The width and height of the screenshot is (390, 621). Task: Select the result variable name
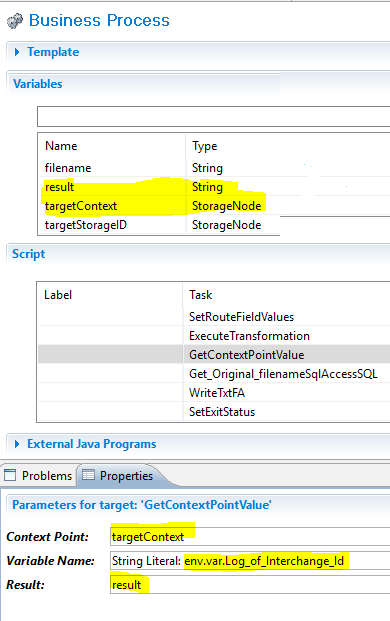point(59,187)
